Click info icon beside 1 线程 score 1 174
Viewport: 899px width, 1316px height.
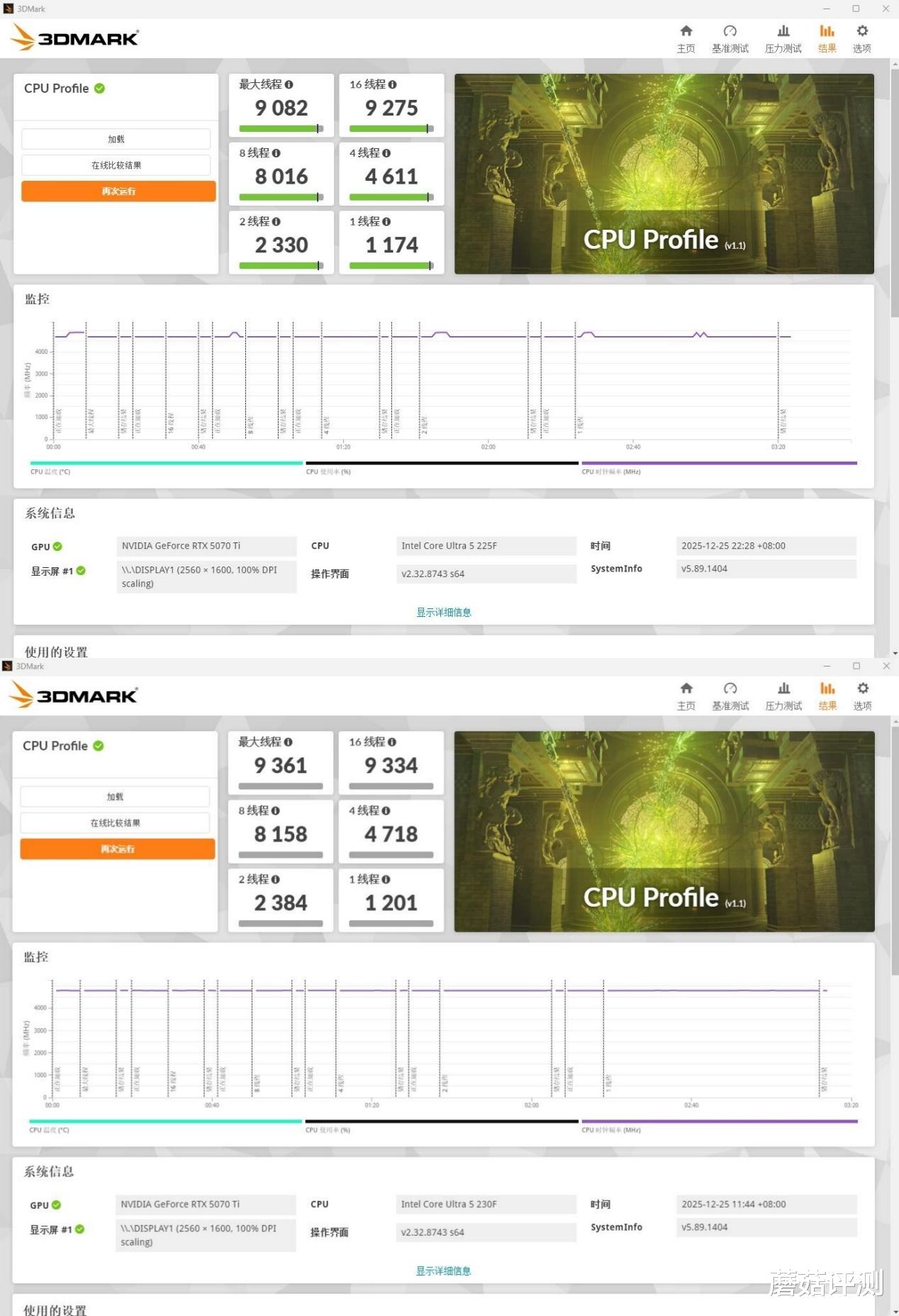[x=386, y=222]
